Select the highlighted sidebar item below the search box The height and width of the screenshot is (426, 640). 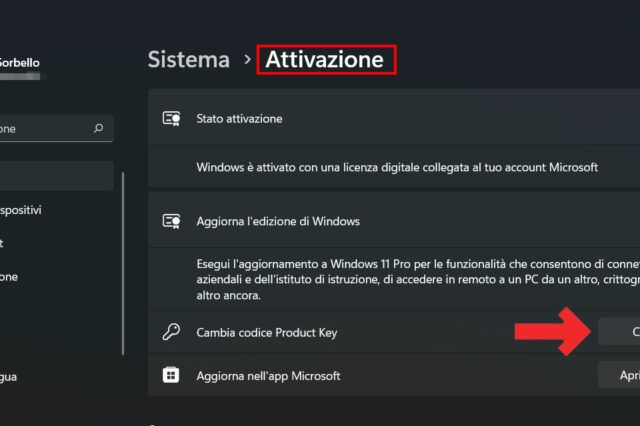coord(55,177)
